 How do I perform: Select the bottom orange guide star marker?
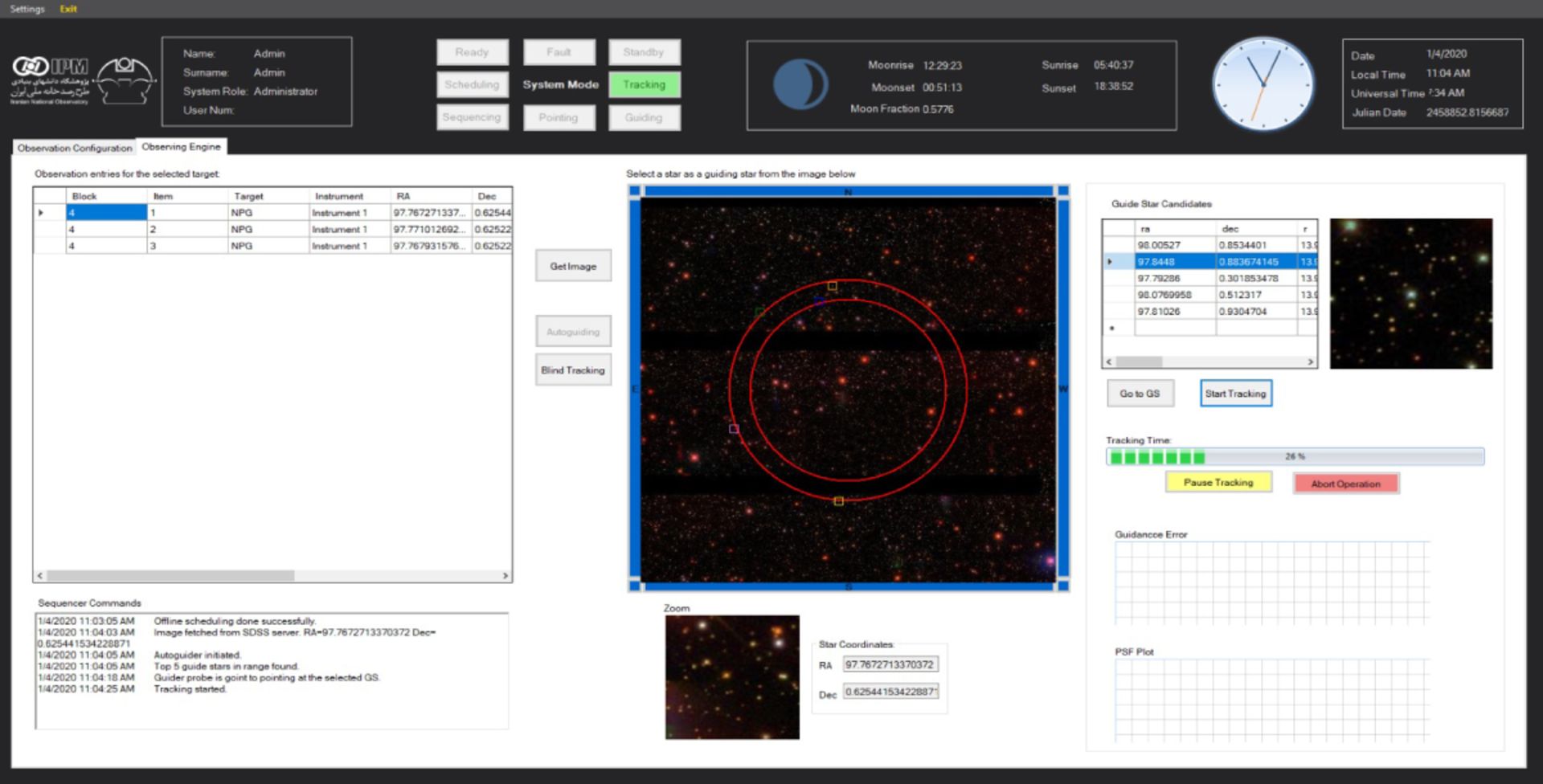coord(838,501)
